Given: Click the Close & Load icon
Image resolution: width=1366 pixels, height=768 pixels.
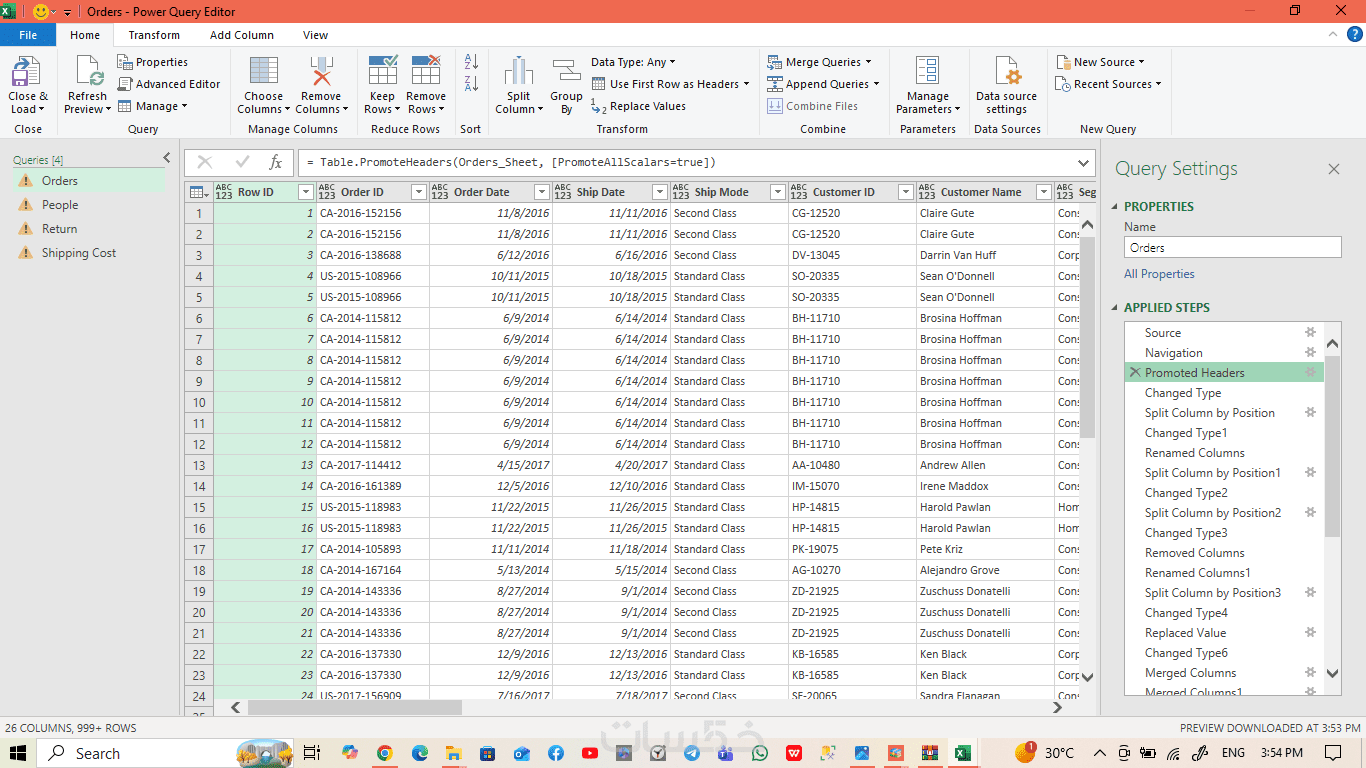Looking at the screenshot, I should click(x=26, y=72).
